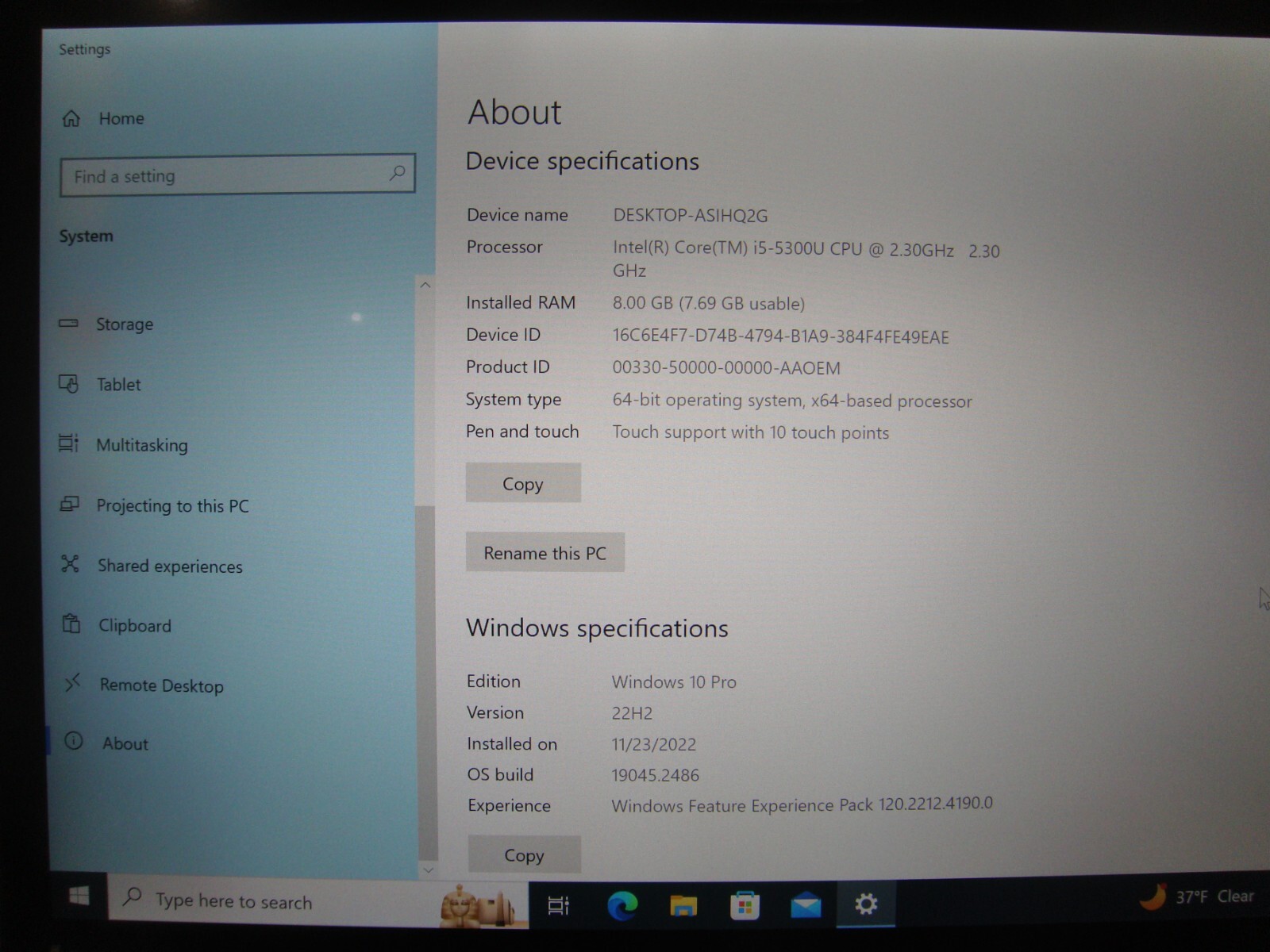This screenshot has width=1270, height=952.
Task: Open the Mail app from the taskbar
Action: click(x=806, y=904)
